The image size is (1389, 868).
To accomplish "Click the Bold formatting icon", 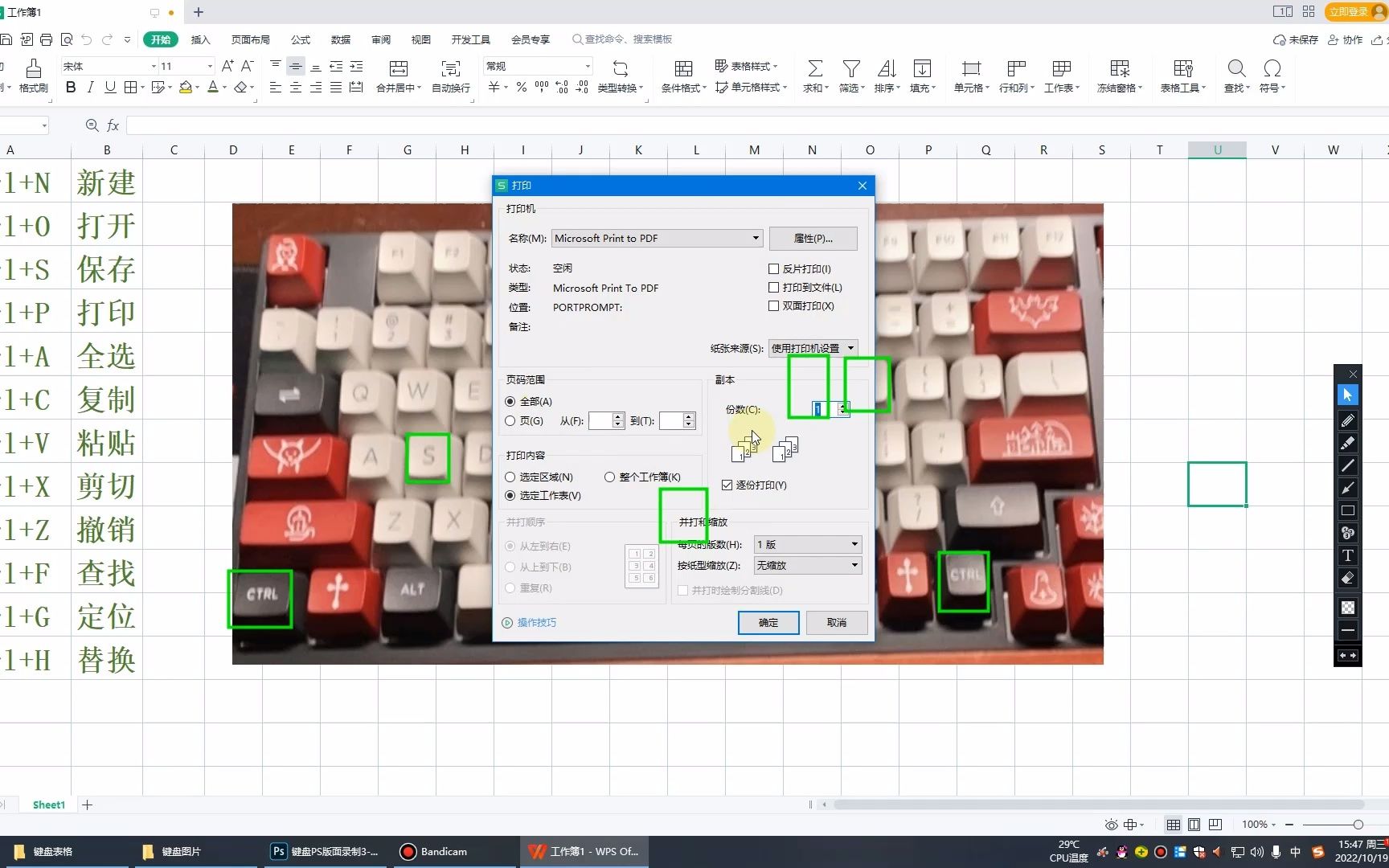I will (71, 87).
